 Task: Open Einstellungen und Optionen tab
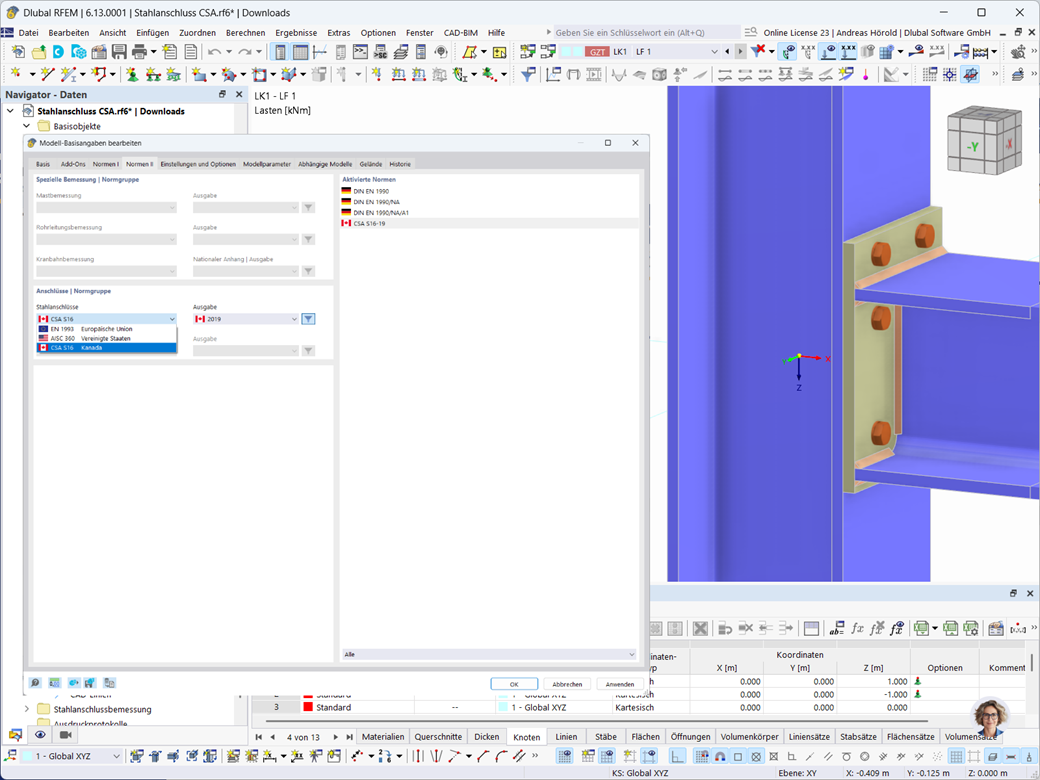[198, 164]
